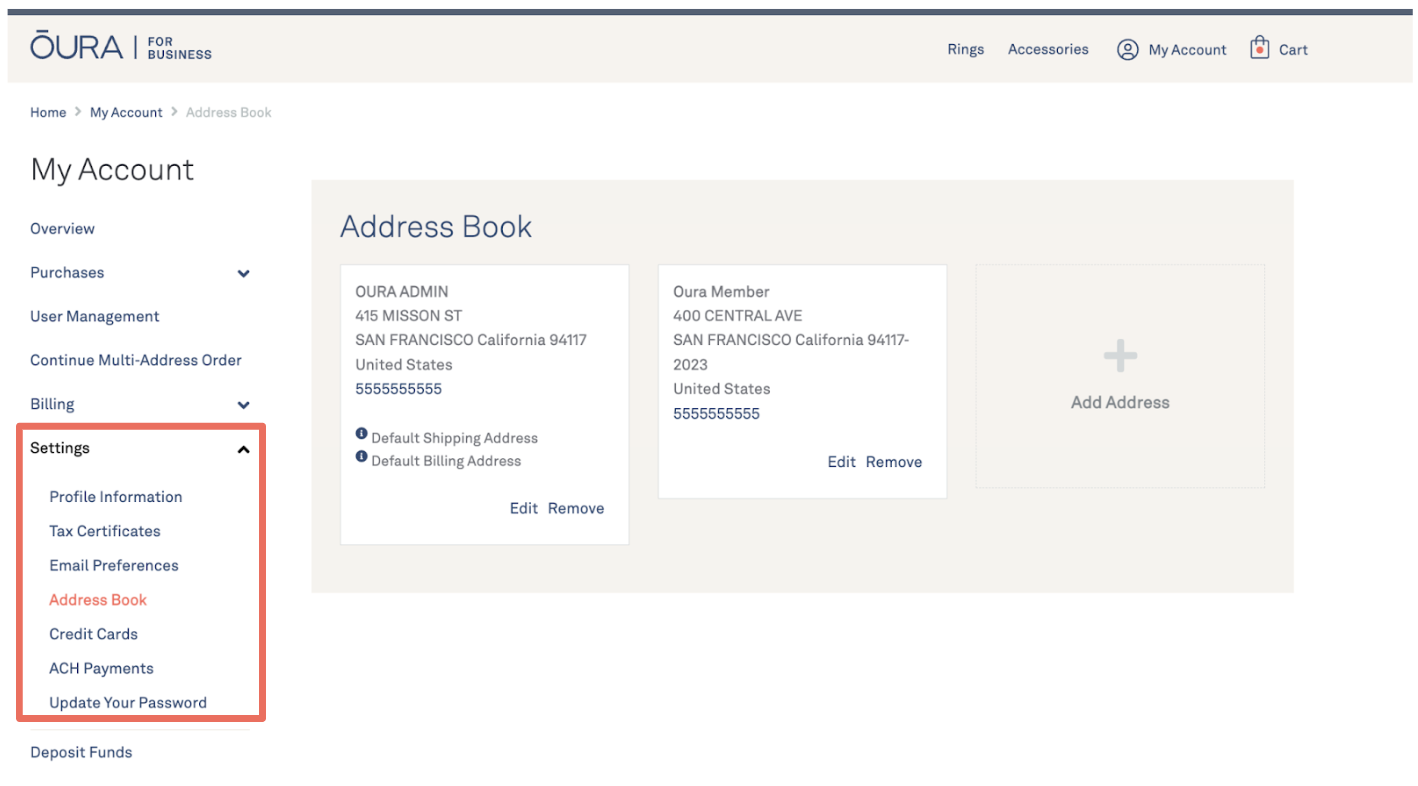Screen dimensions: 1418x786
Task: Click the 'My Account' page title
Action: point(113,169)
